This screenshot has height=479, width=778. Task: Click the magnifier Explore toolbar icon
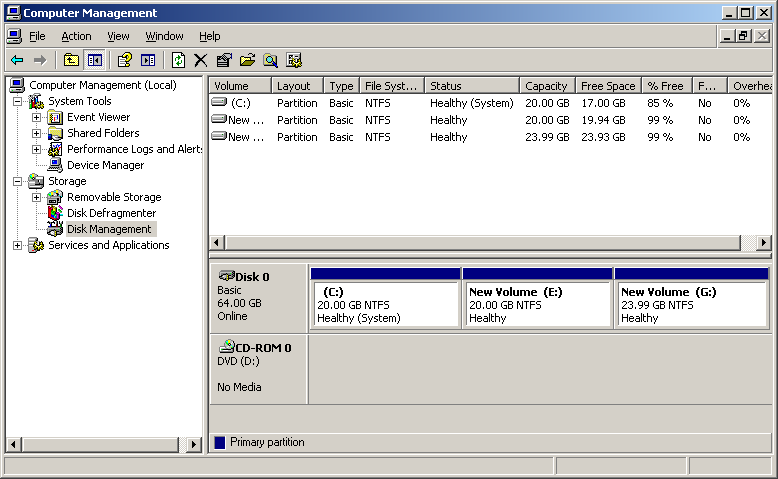270,61
